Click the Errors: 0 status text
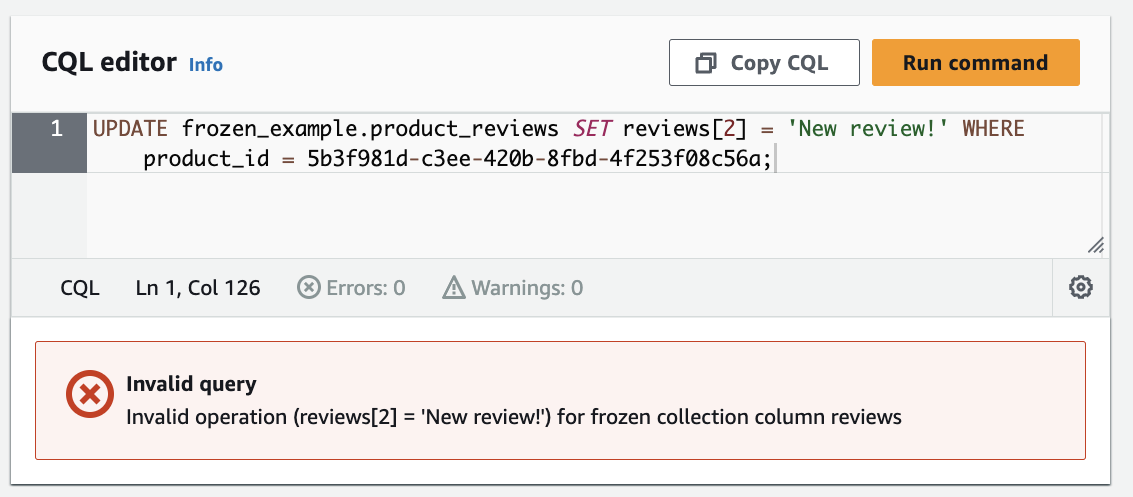 point(366,288)
